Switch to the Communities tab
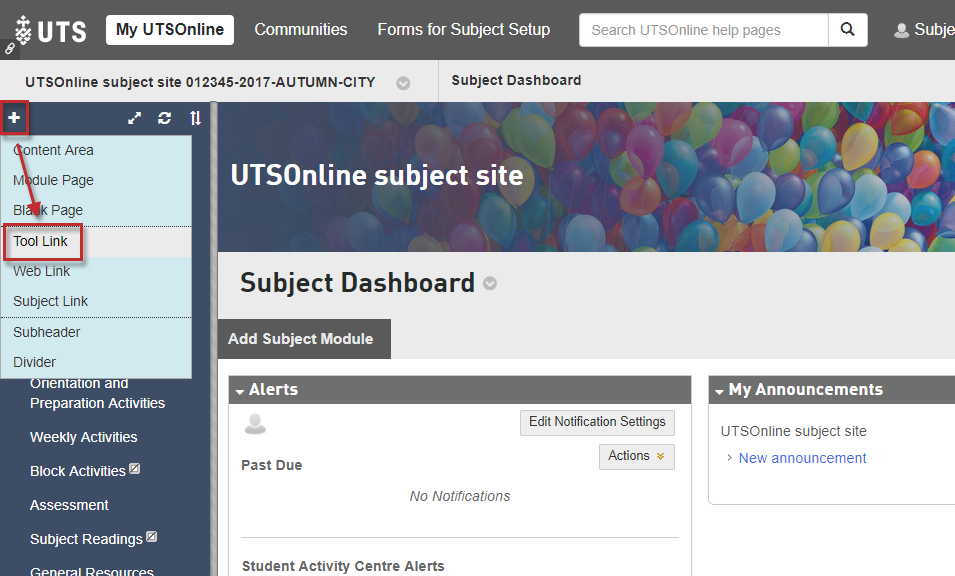This screenshot has width=955, height=576. [x=300, y=30]
